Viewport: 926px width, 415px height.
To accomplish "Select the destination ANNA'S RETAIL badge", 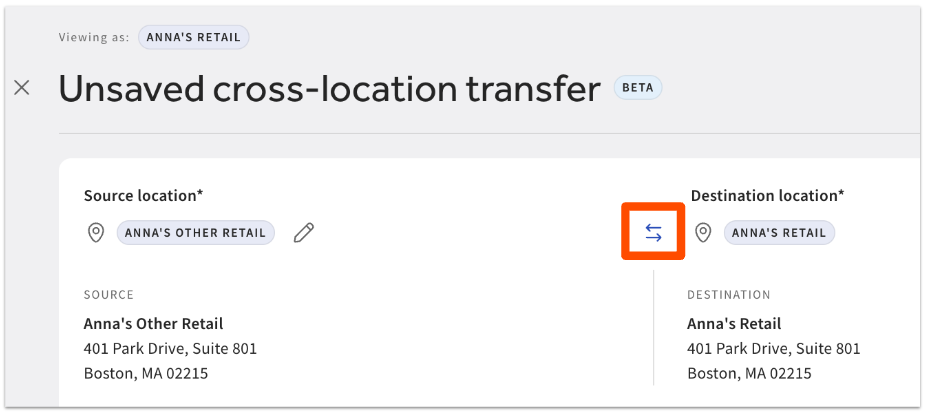I will (779, 233).
